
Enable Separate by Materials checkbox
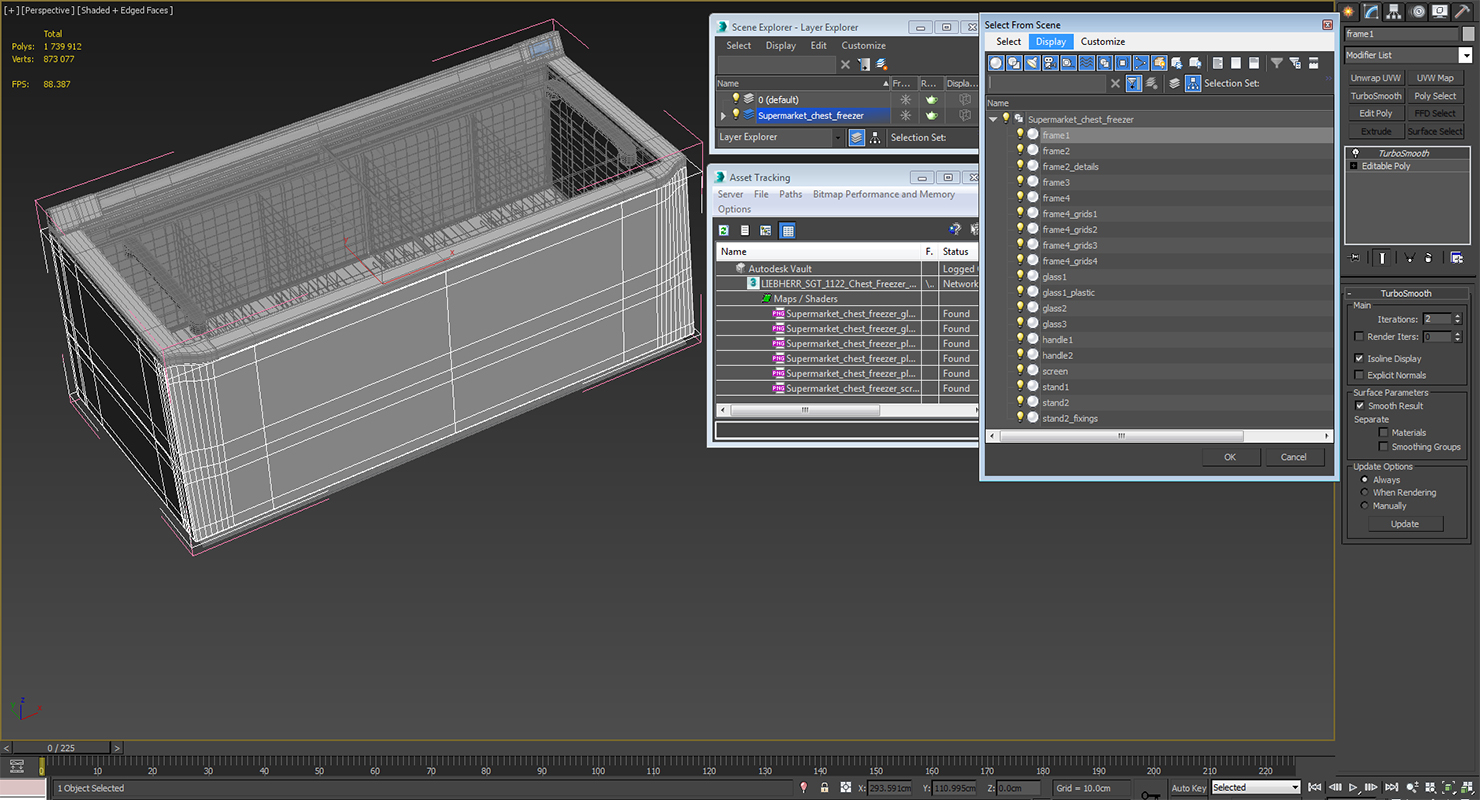1384,433
